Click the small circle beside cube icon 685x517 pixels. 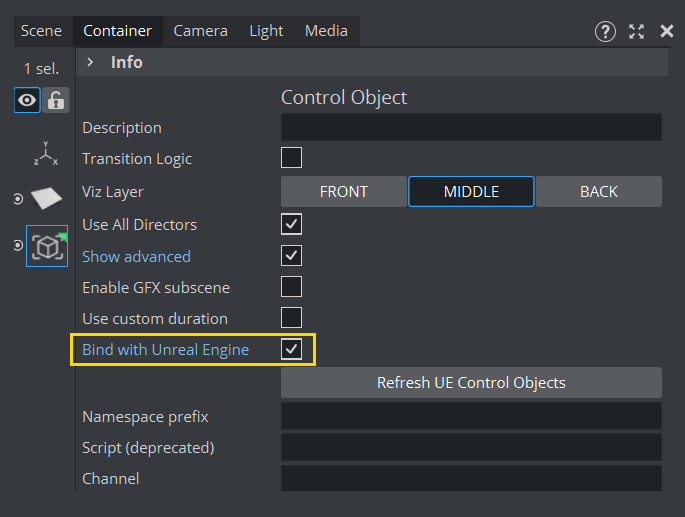18,246
